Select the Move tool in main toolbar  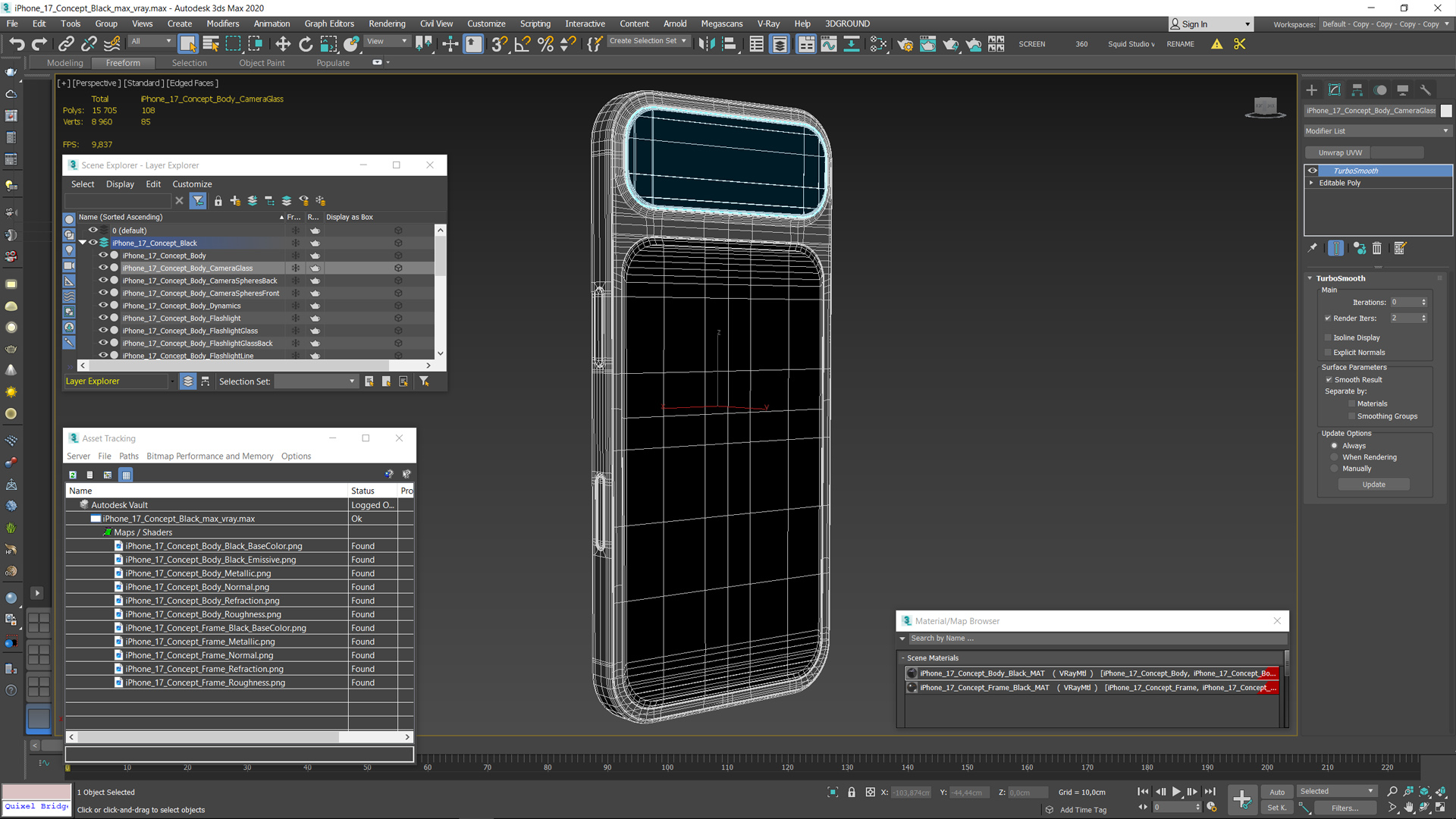coord(282,43)
